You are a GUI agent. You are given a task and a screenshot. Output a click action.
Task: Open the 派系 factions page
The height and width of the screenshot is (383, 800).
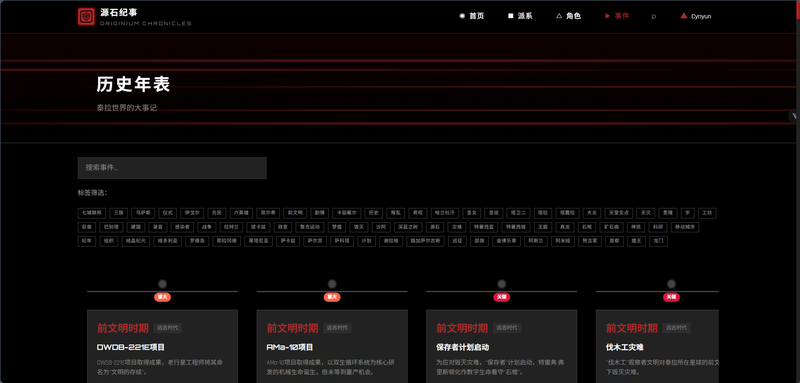[x=520, y=16]
